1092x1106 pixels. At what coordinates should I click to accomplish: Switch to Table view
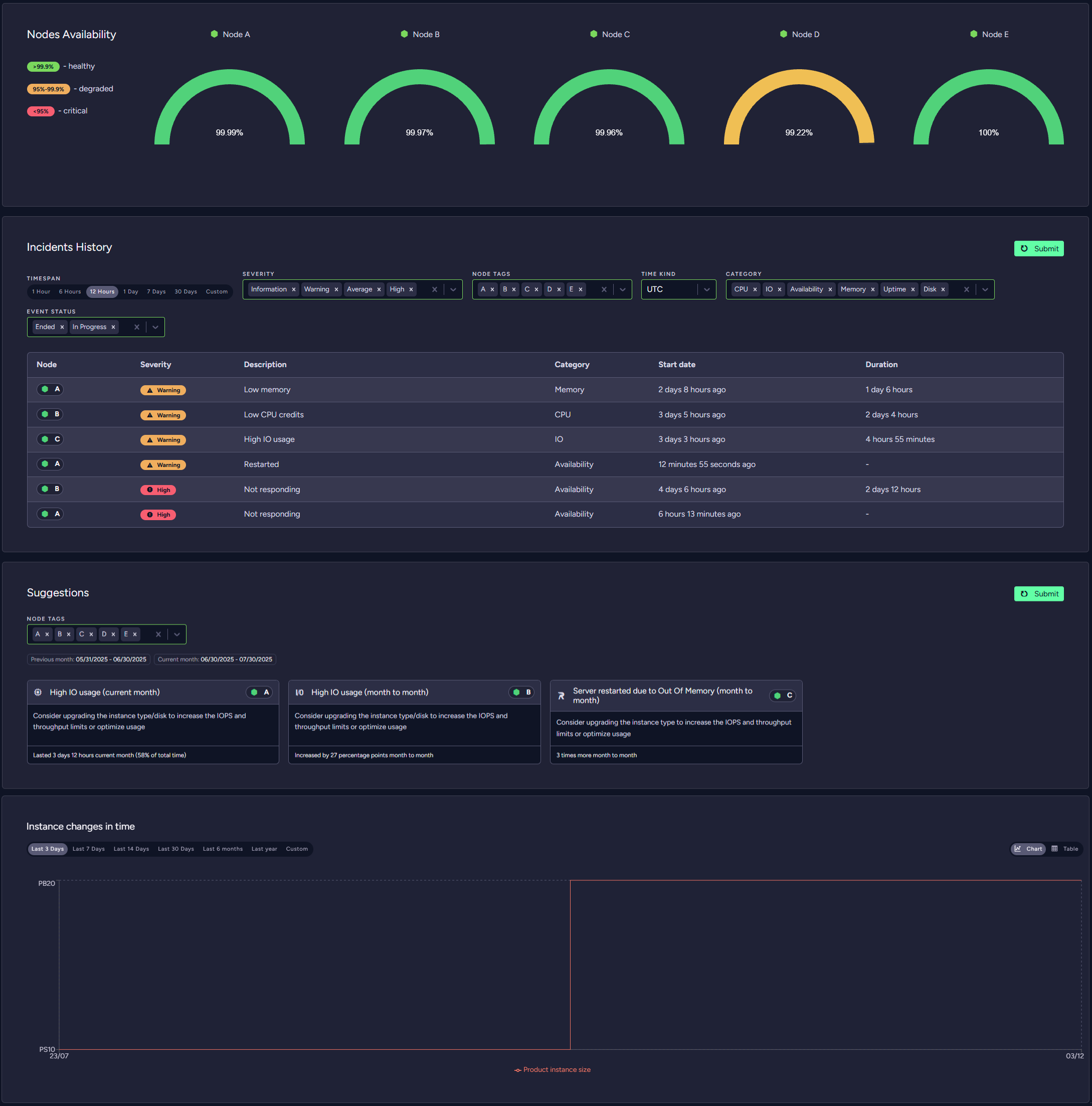[1064, 849]
